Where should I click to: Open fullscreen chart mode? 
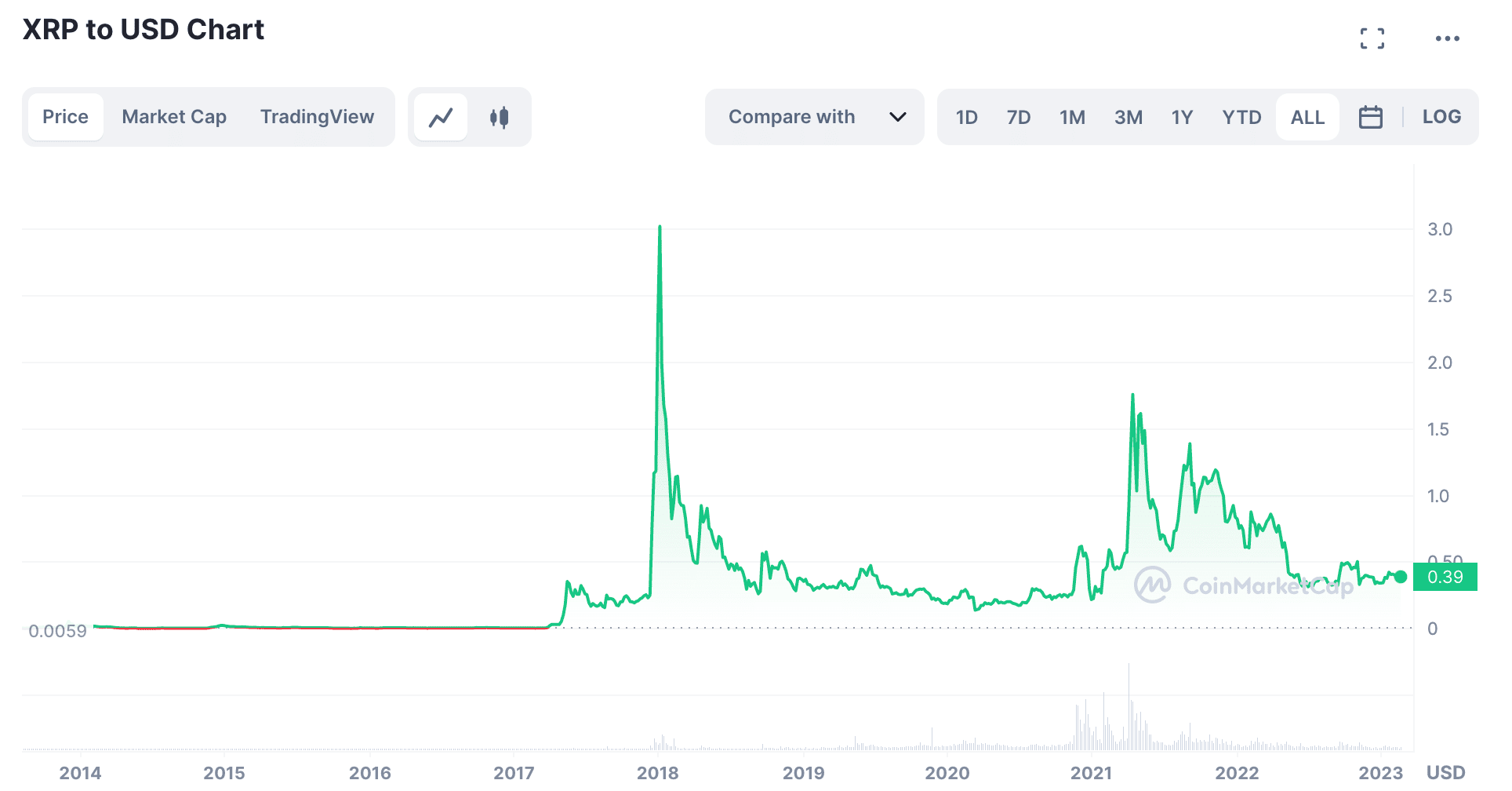1372,38
